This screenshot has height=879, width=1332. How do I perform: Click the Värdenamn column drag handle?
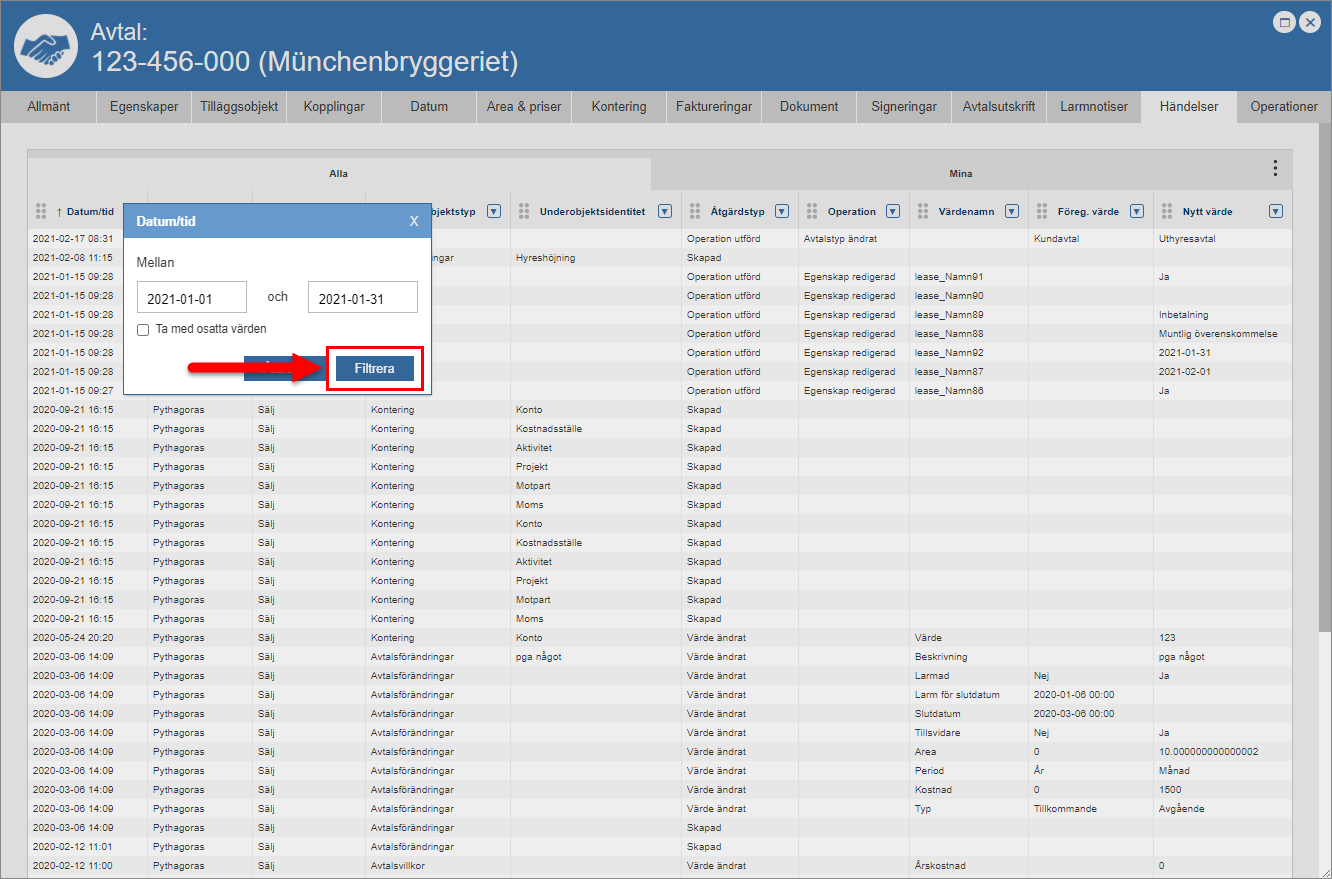pos(922,211)
